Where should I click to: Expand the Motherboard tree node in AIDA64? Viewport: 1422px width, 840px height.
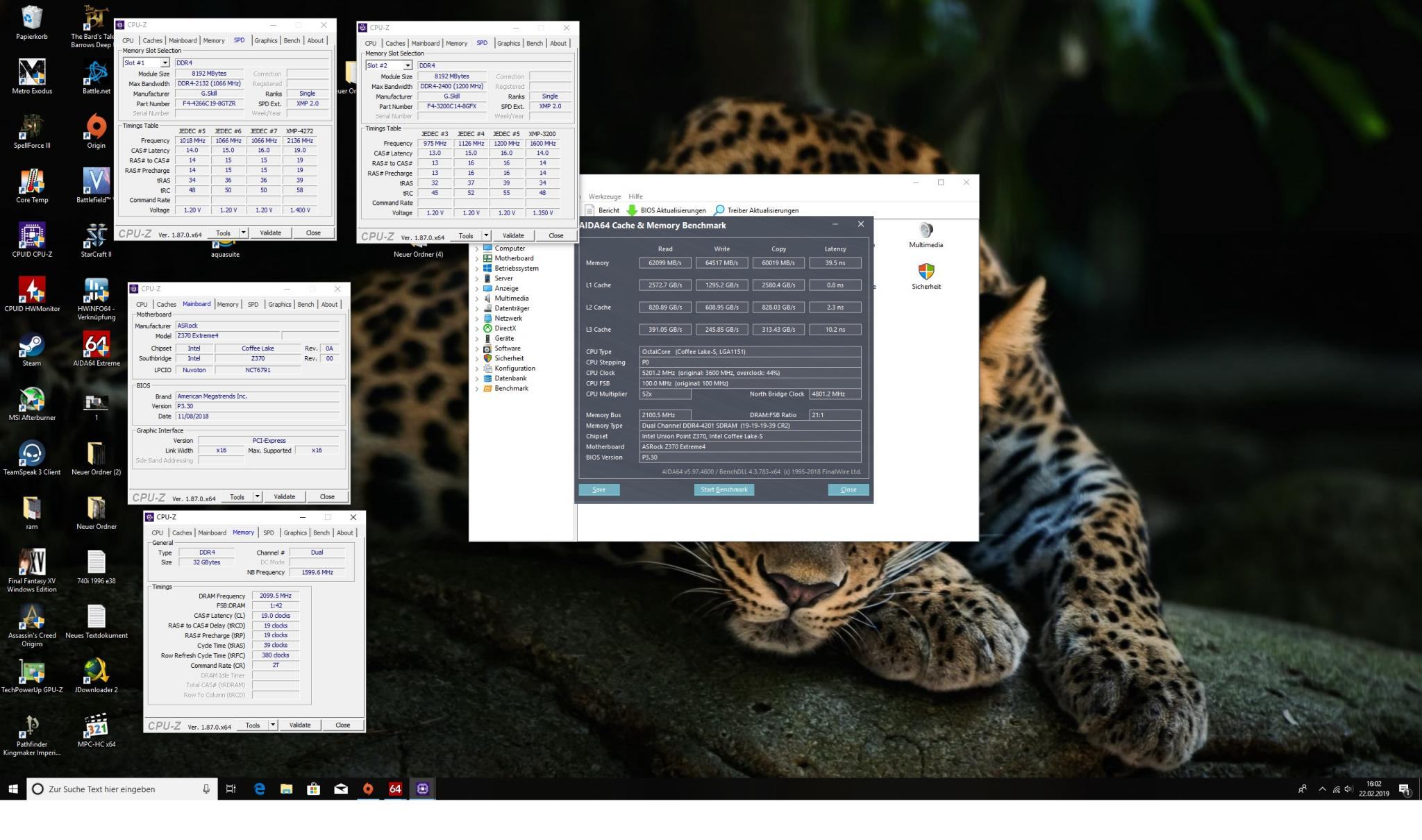click(477, 258)
